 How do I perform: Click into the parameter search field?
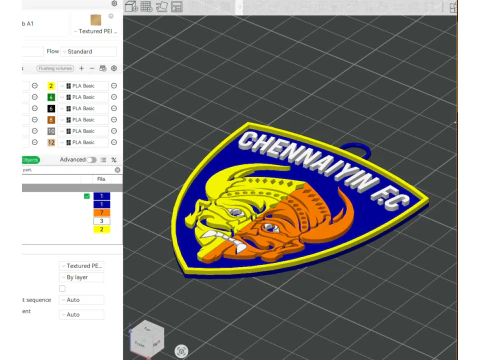68,170
